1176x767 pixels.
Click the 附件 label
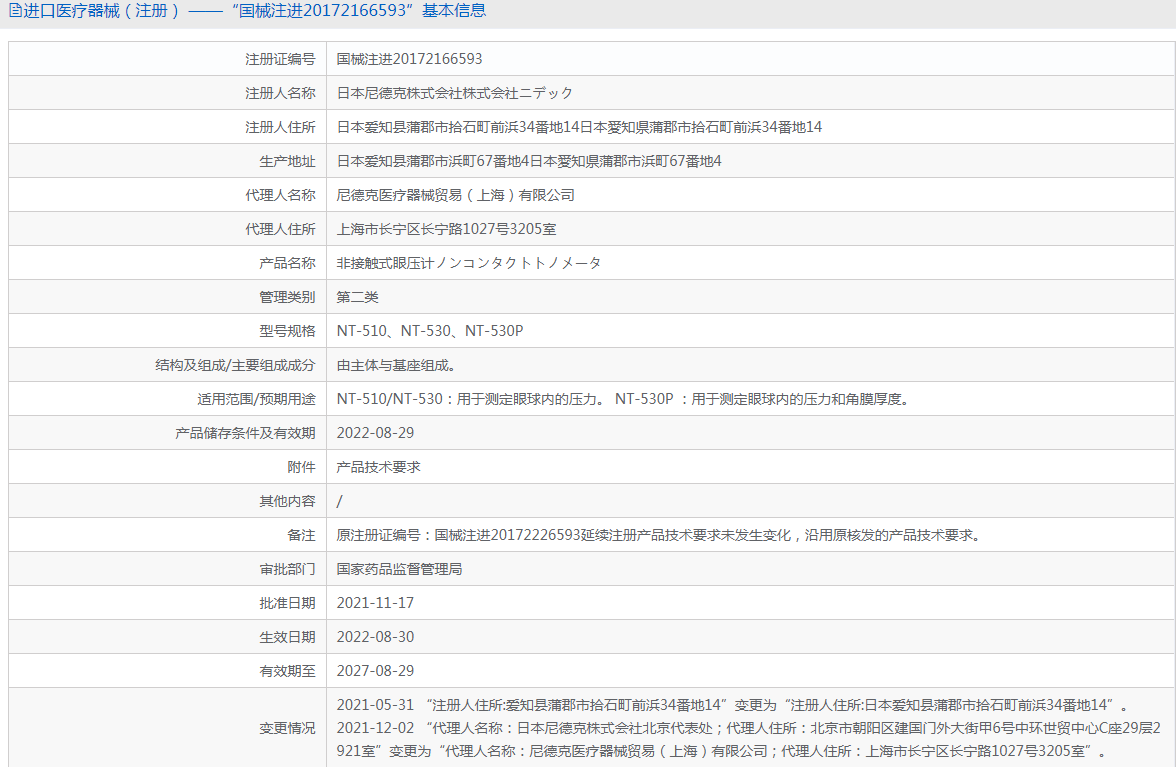pyautogui.click(x=302, y=467)
